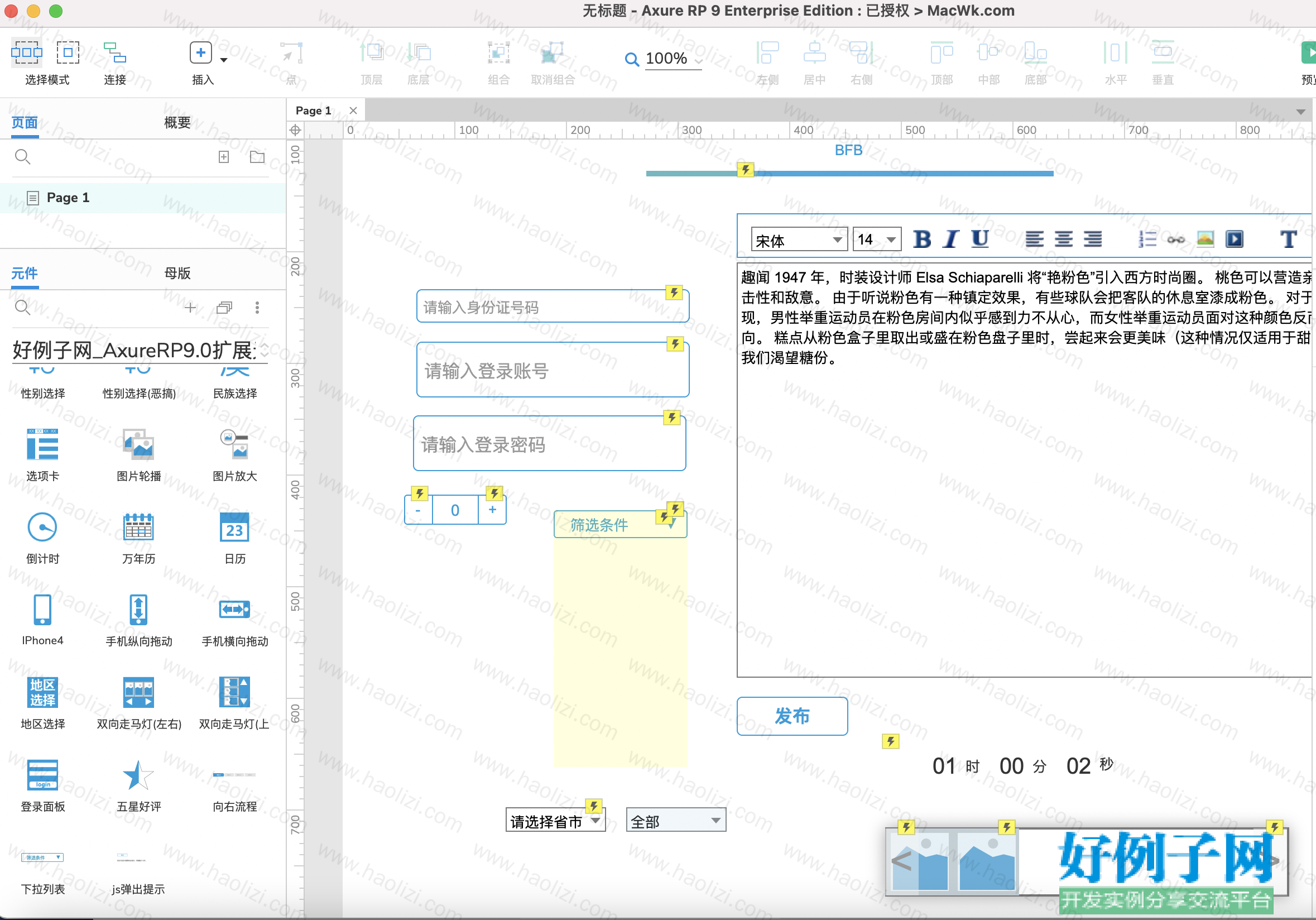This screenshot has height=920, width=1316.
Task: Align 中部 middle icon
Action: 989,52
